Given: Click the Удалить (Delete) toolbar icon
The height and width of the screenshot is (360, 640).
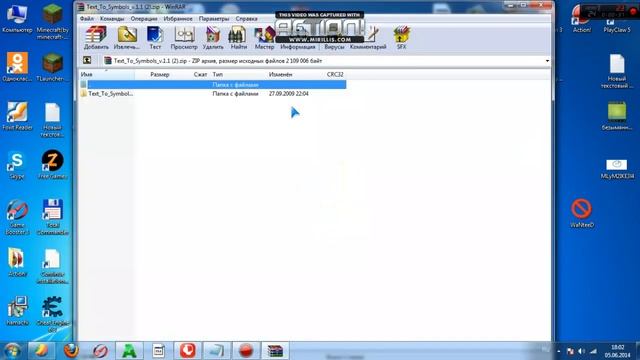Looking at the screenshot, I should coord(213,38).
